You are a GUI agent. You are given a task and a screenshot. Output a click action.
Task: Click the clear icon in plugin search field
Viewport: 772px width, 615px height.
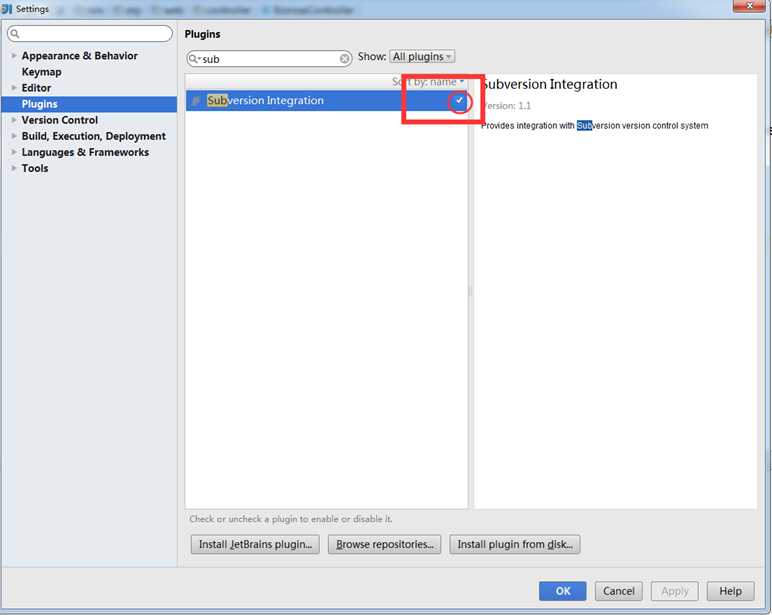coord(345,59)
